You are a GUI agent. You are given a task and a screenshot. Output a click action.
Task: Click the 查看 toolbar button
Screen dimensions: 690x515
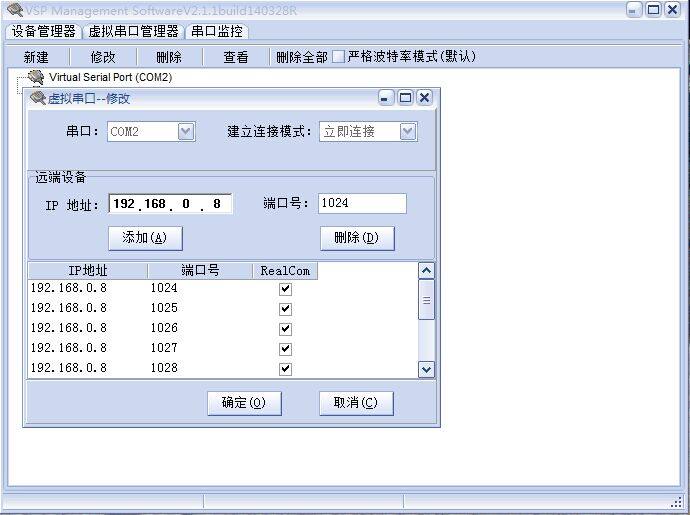[x=236, y=57]
